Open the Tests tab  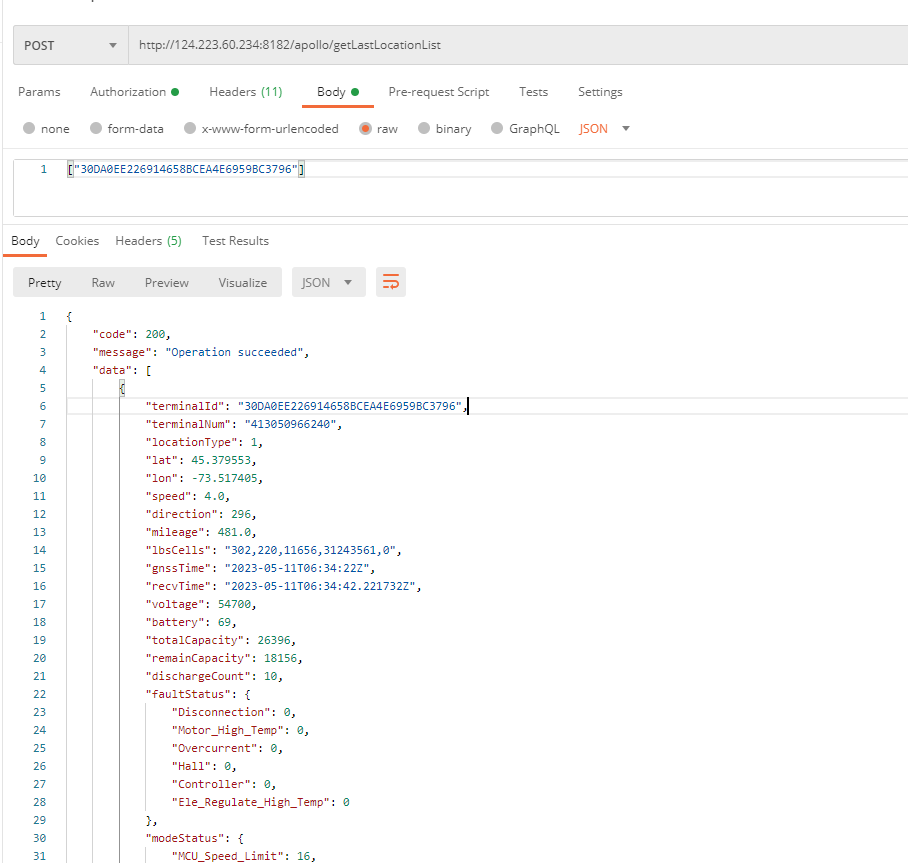533,92
